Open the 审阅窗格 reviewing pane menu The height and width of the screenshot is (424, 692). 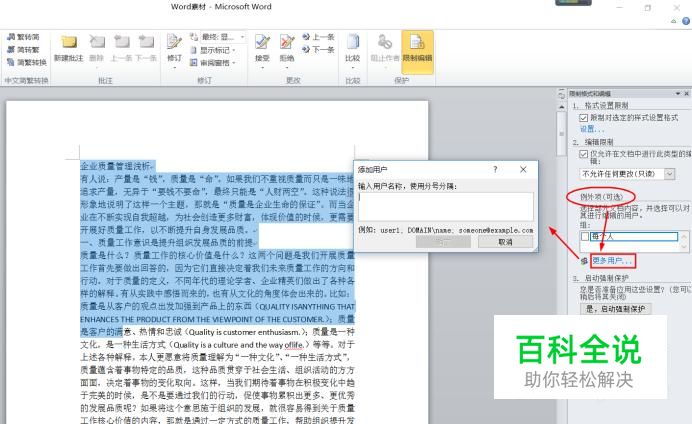click(214, 63)
